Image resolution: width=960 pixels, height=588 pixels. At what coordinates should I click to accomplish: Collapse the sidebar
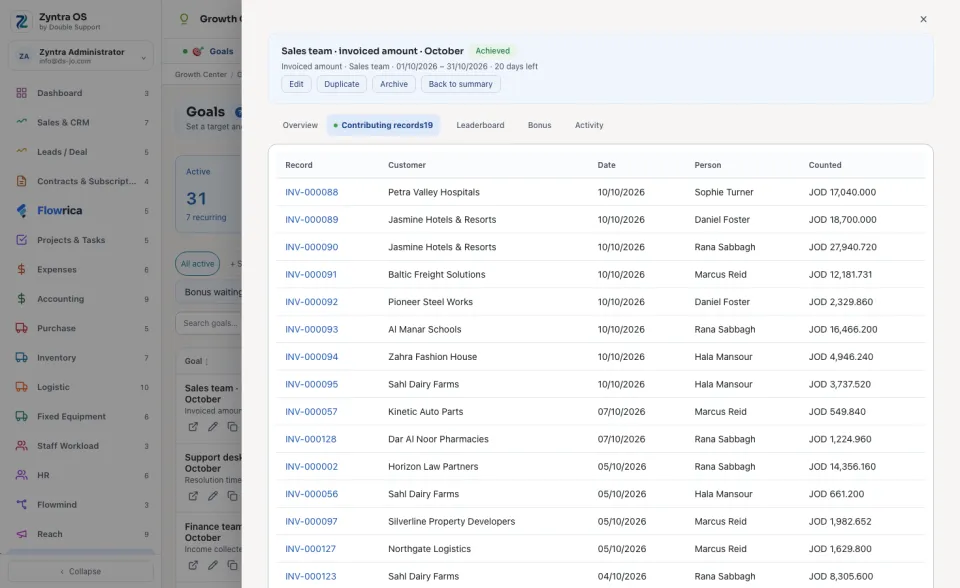[x=80, y=571]
